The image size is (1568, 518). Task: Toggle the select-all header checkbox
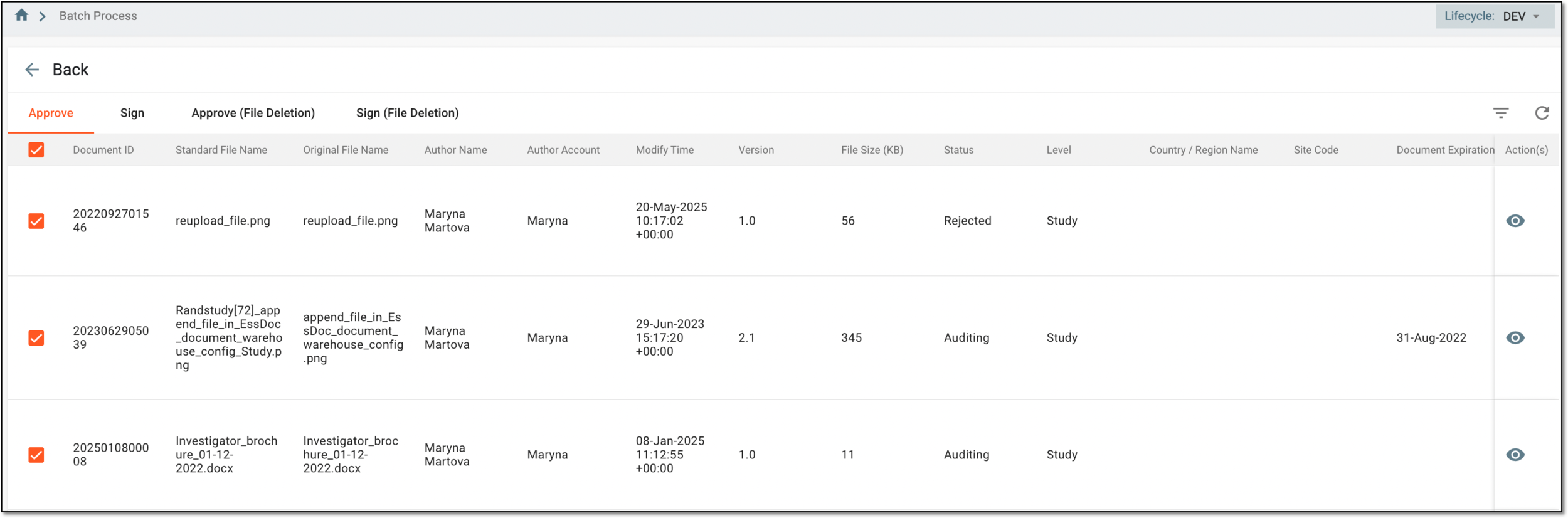(36, 150)
